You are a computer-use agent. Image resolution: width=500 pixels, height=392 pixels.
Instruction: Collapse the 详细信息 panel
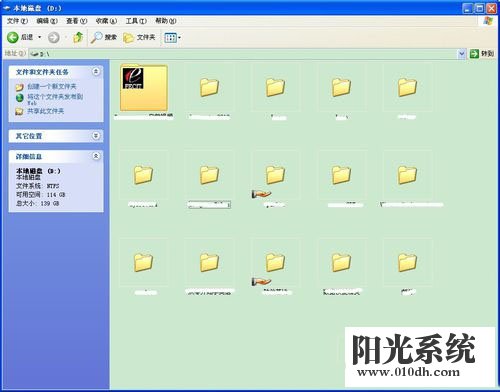96,156
